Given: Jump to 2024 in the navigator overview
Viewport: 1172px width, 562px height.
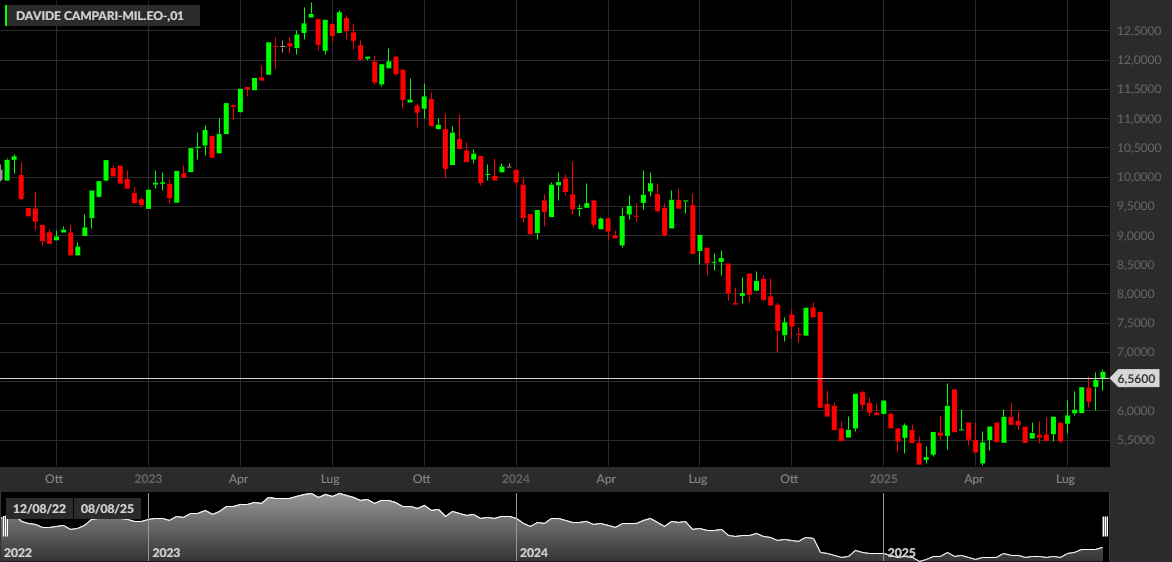Looking at the screenshot, I should pos(534,553).
